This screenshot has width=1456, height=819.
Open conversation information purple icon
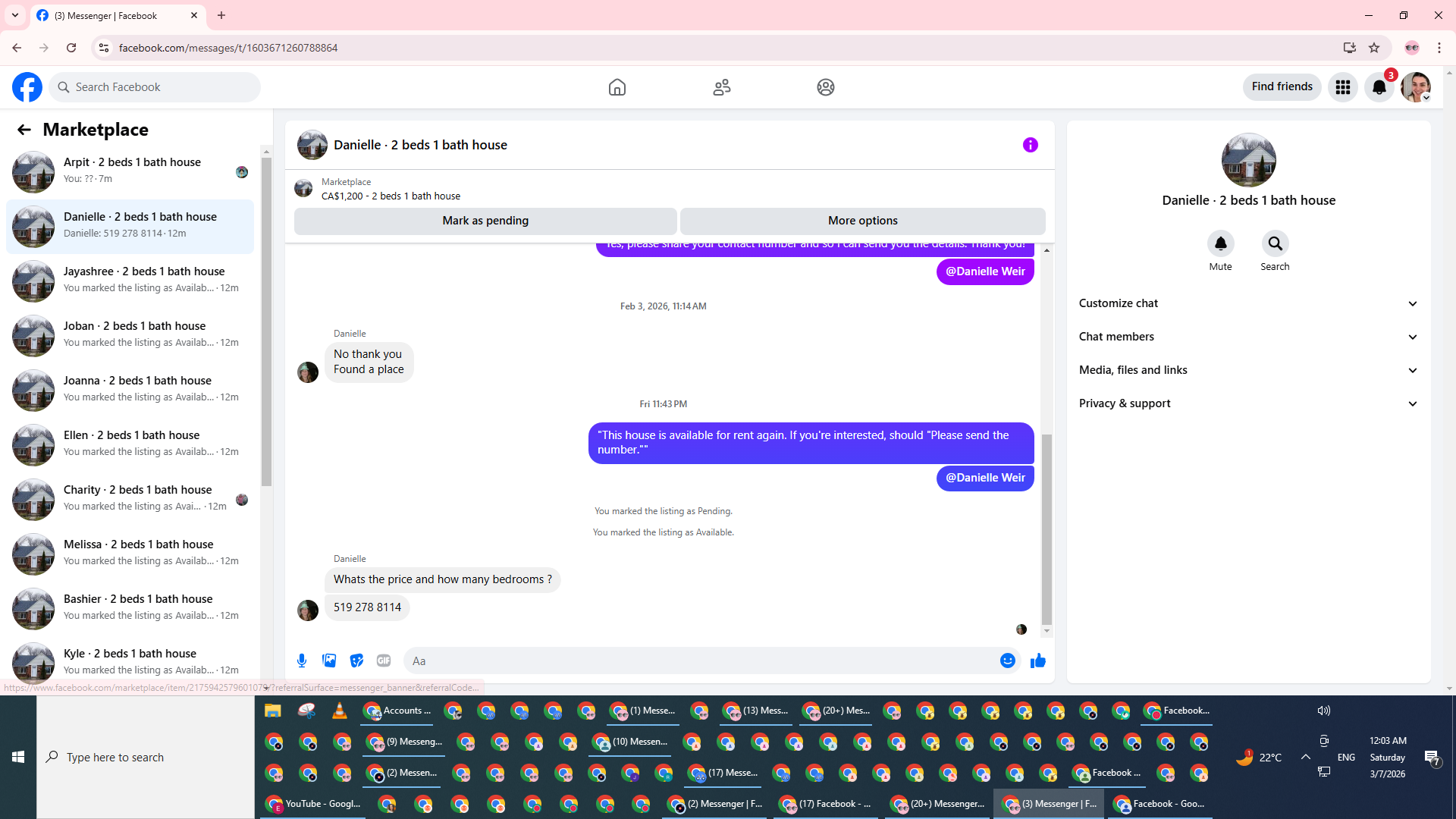1030,145
